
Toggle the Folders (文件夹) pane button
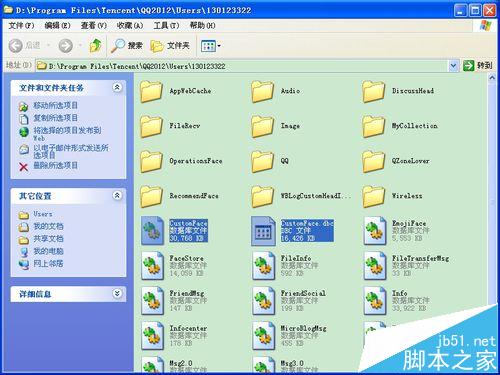(170, 46)
